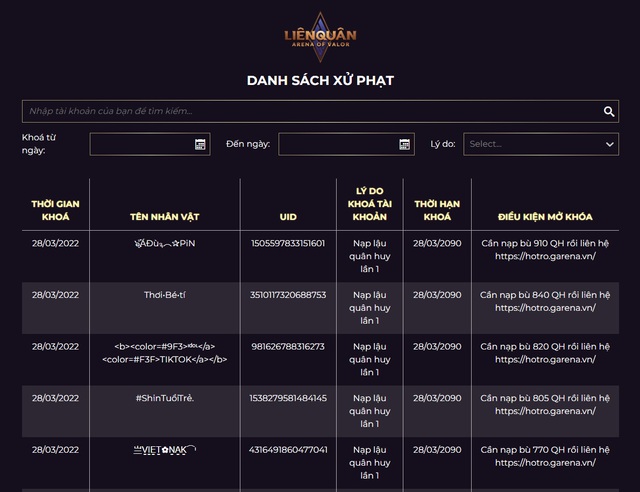Focus the account search input field
The width and height of the screenshot is (640, 492).
point(310,111)
